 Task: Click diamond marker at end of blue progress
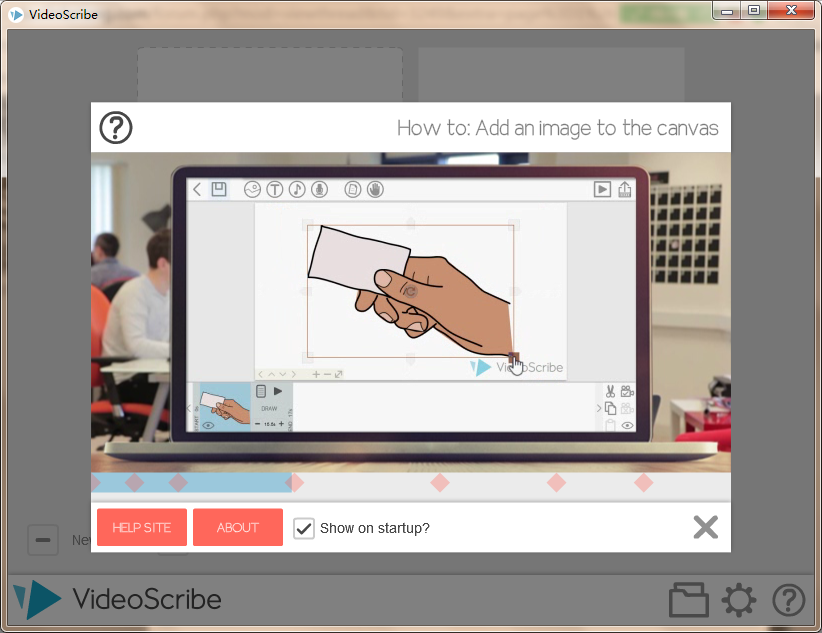[295, 483]
